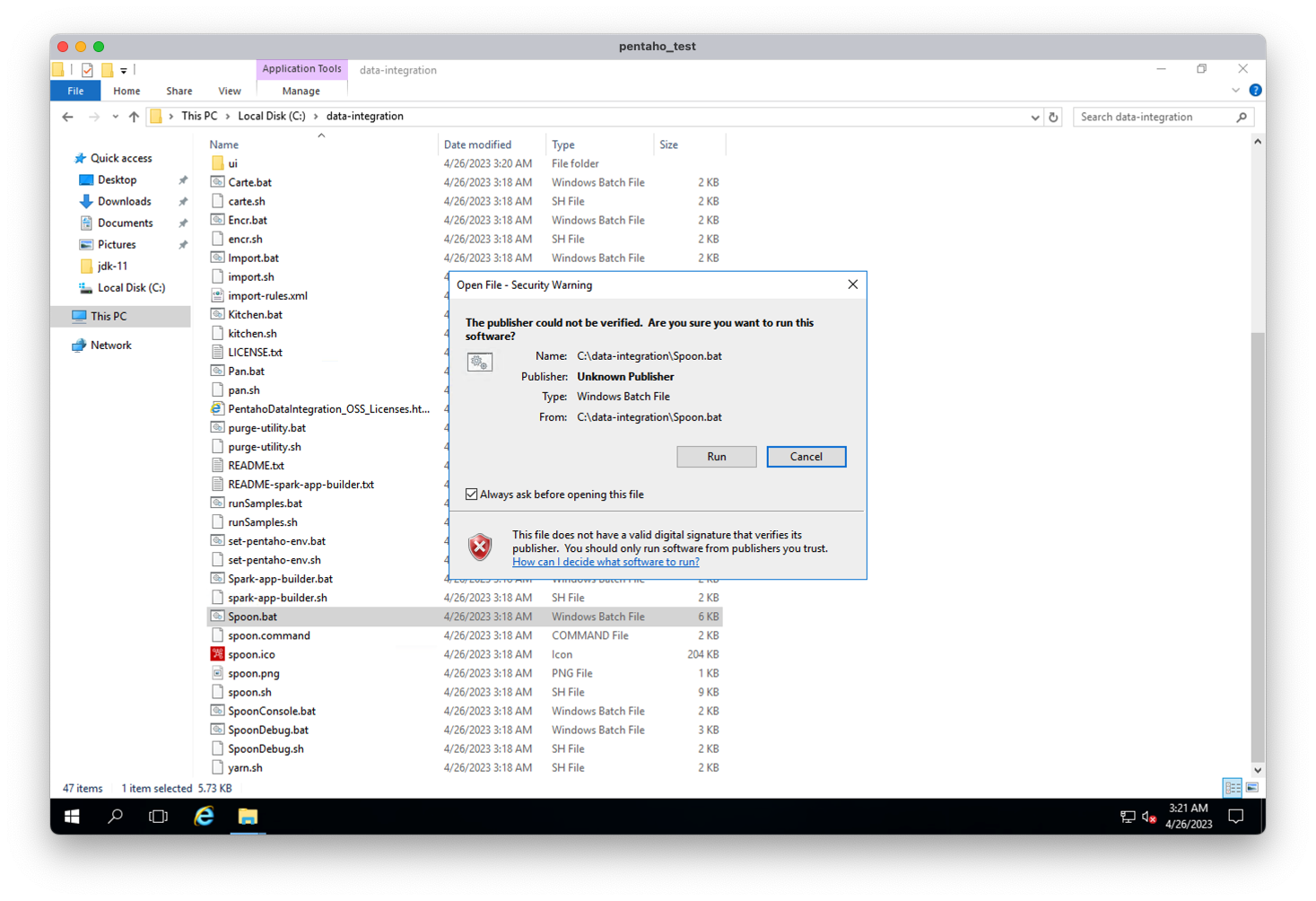The width and height of the screenshot is (1316, 901).
Task: Click Cancel in the Security Warning dialog
Action: coord(806,457)
